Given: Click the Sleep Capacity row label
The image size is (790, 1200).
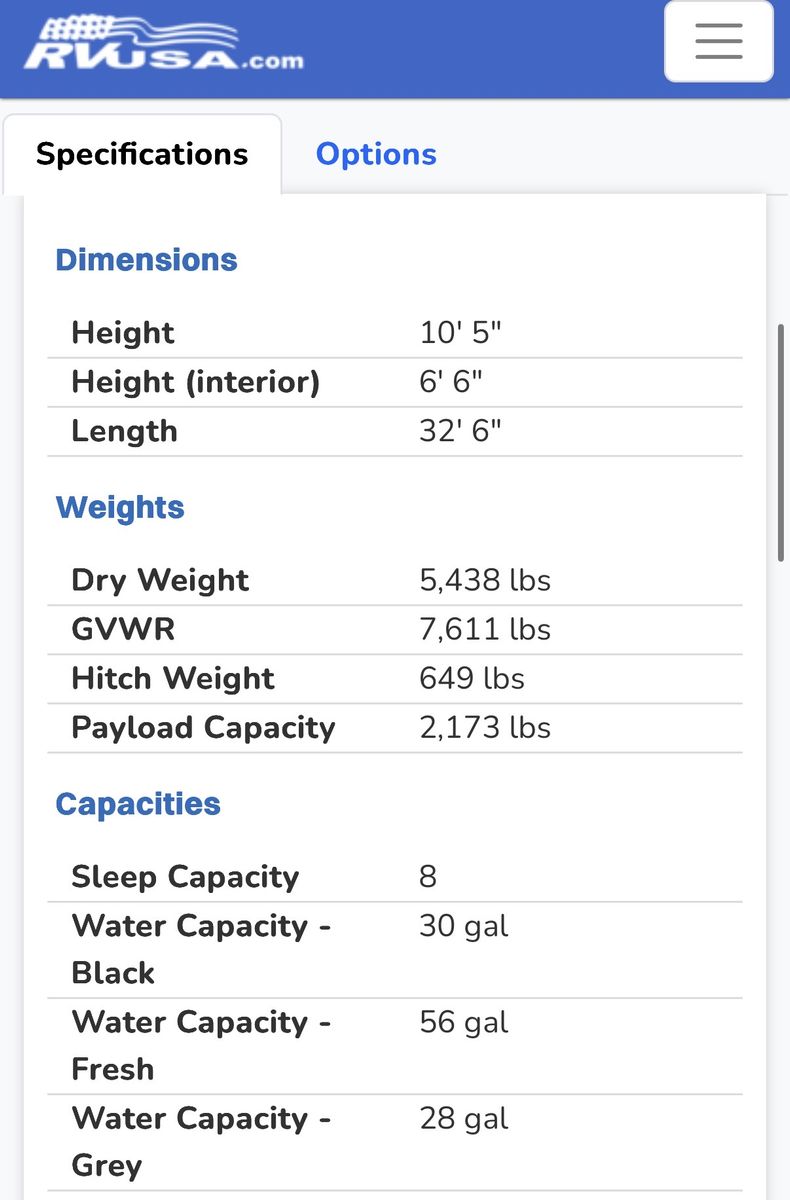Looking at the screenshot, I should pyautogui.click(x=185, y=877).
